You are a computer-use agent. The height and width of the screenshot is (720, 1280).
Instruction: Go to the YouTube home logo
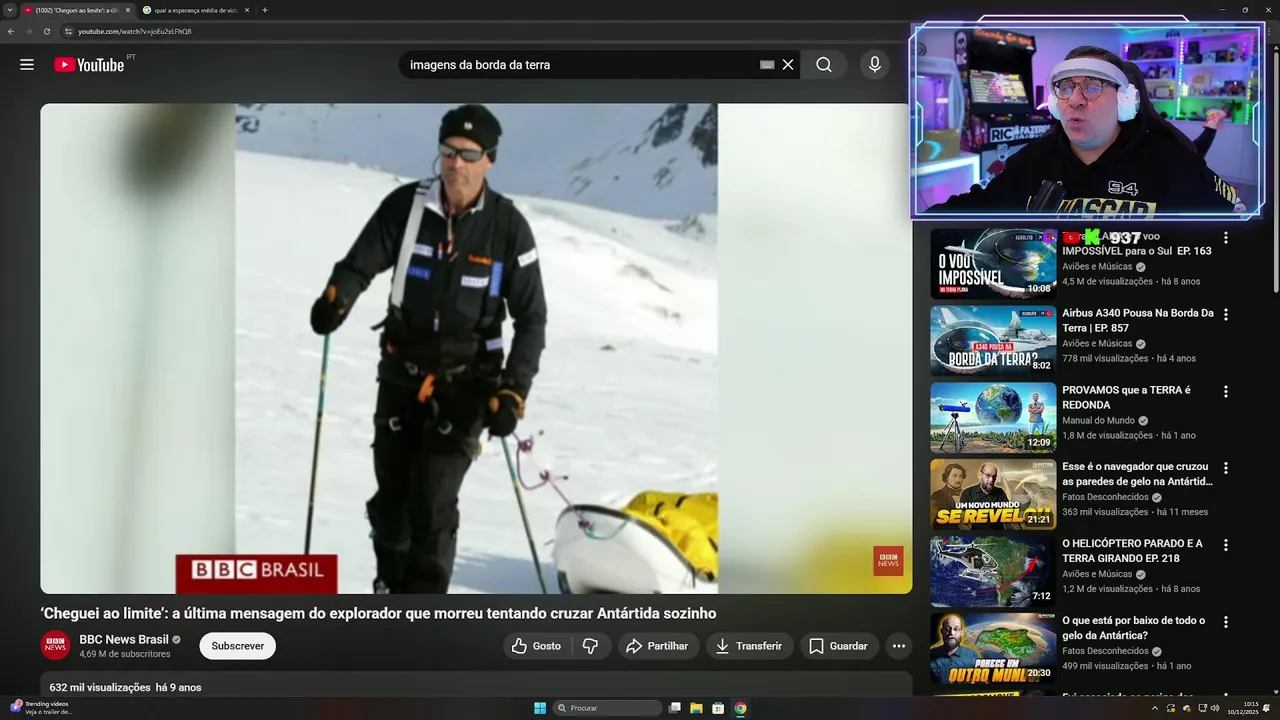(x=90, y=65)
